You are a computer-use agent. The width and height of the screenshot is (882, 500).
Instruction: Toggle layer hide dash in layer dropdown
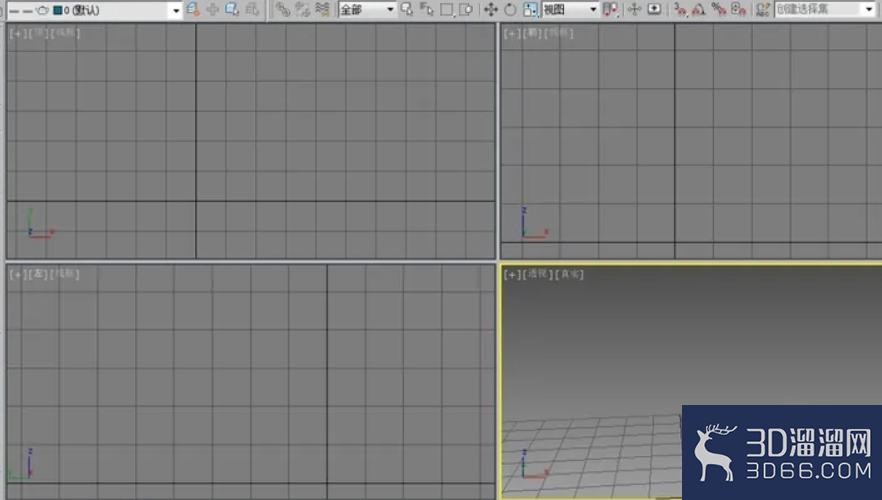[x=14, y=11]
